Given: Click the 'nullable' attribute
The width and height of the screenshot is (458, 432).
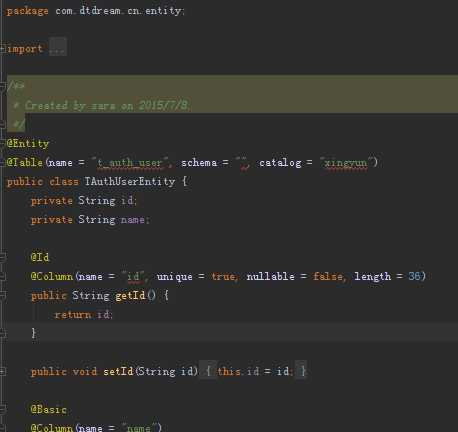Looking at the screenshot, I should tap(271, 276).
